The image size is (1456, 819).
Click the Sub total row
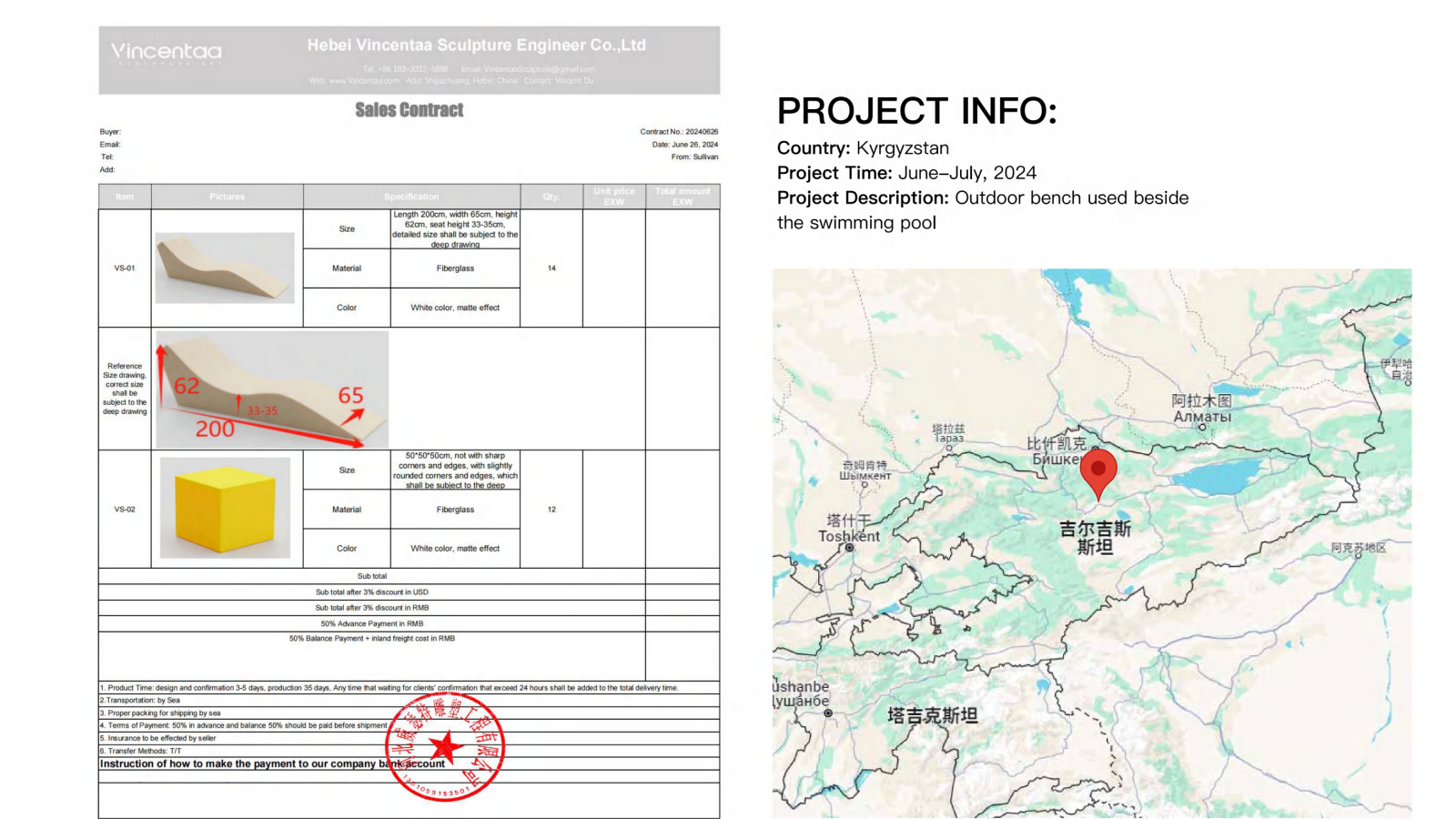pos(371,576)
